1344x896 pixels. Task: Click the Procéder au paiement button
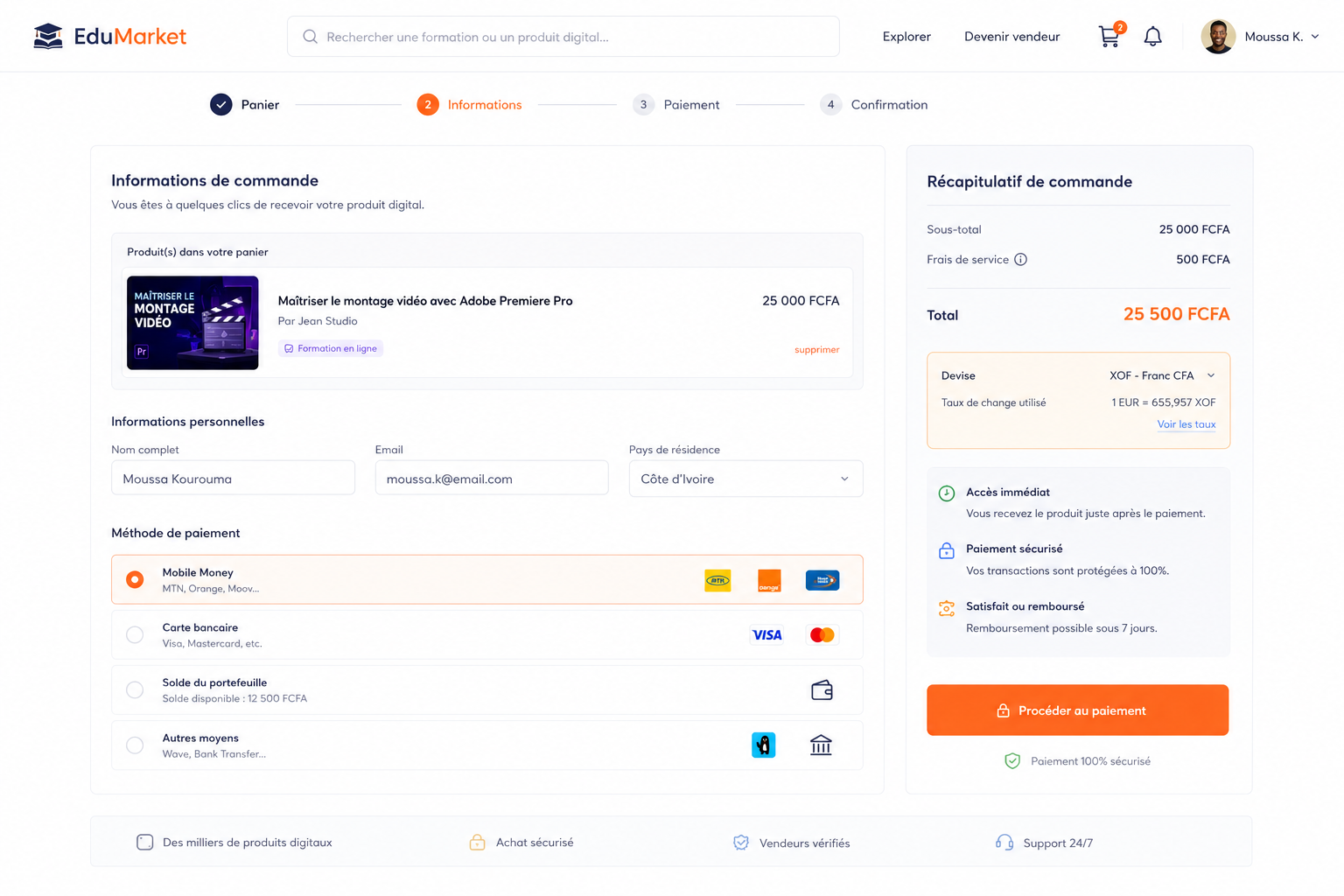tap(1078, 710)
